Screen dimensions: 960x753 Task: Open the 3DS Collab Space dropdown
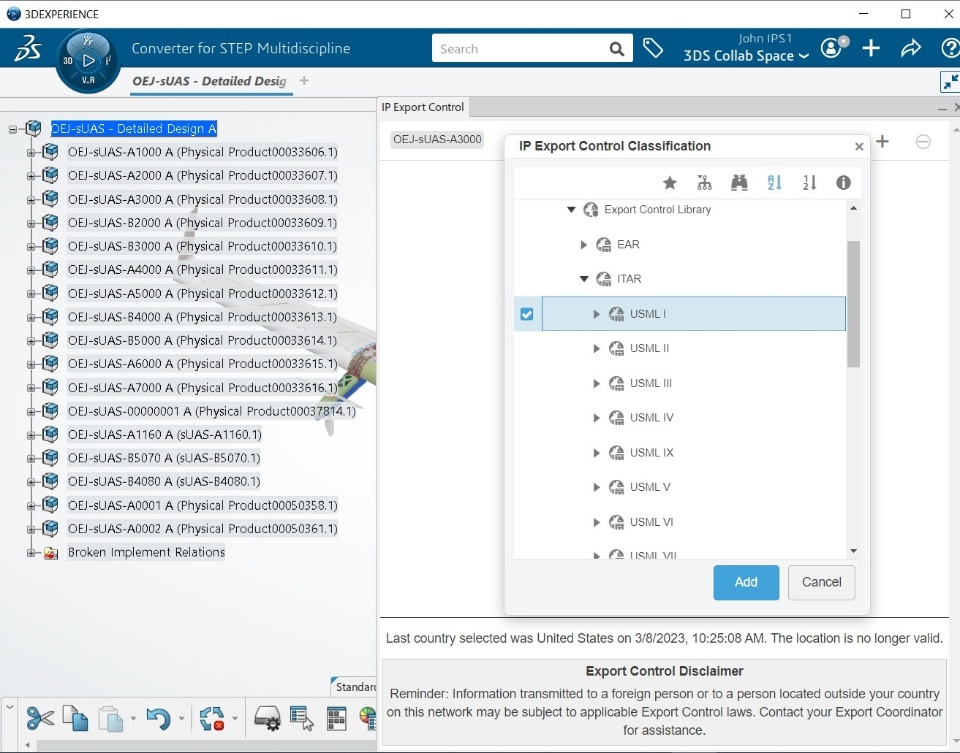point(746,56)
